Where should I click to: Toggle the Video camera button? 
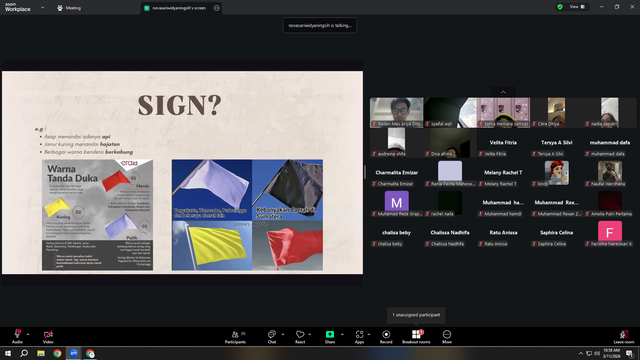48,336
